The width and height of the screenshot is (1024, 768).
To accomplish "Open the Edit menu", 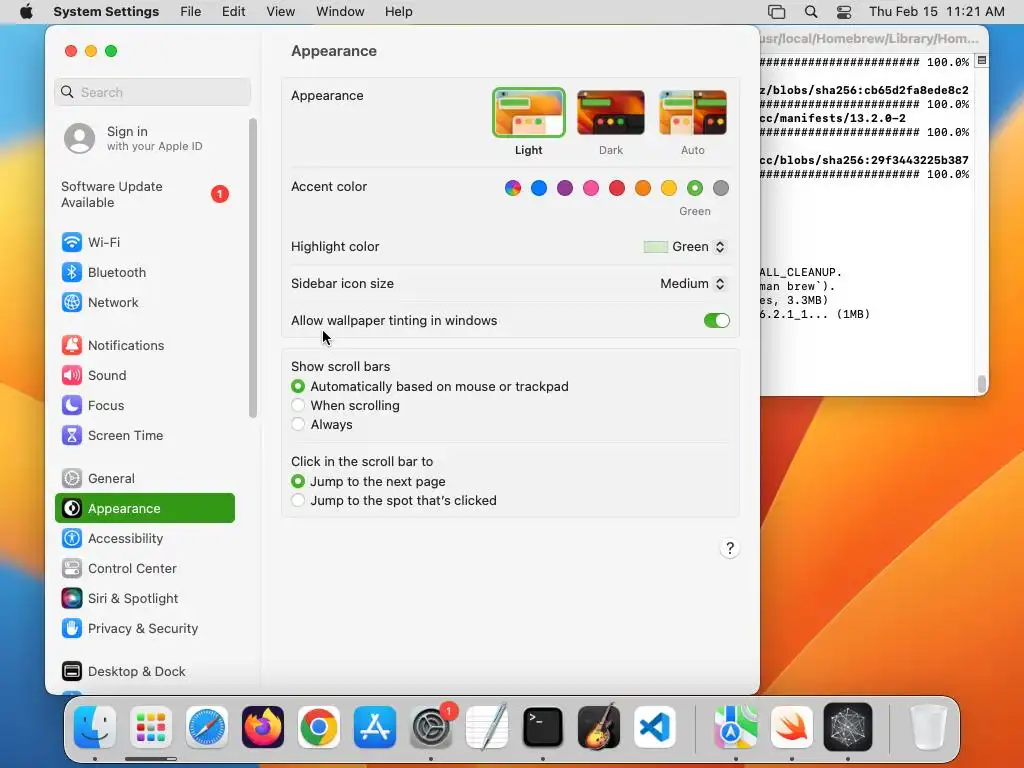I will 233,12.
